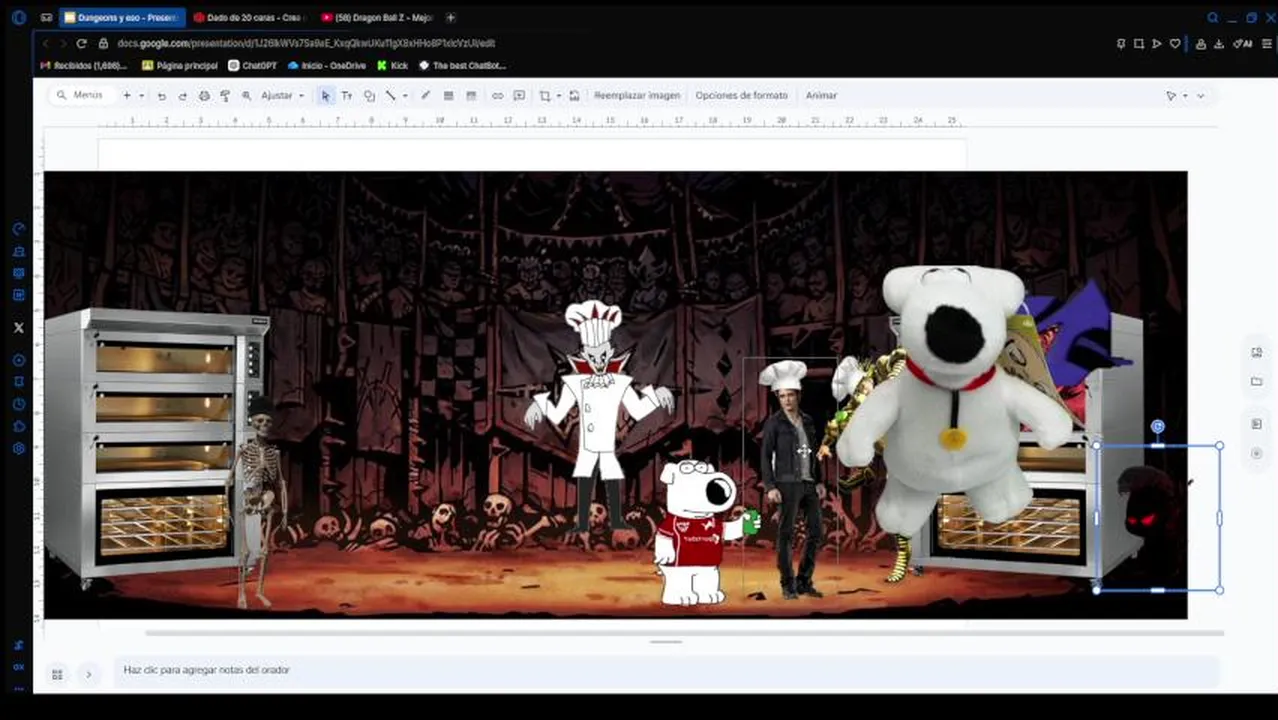Screen dimensions: 1278x720
Task: Open the sidebar settings gear
Action: [18, 449]
